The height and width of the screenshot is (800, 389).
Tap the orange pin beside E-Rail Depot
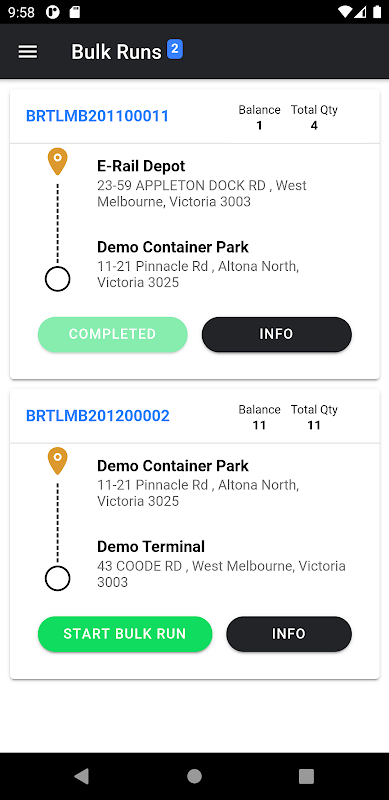coord(58,162)
